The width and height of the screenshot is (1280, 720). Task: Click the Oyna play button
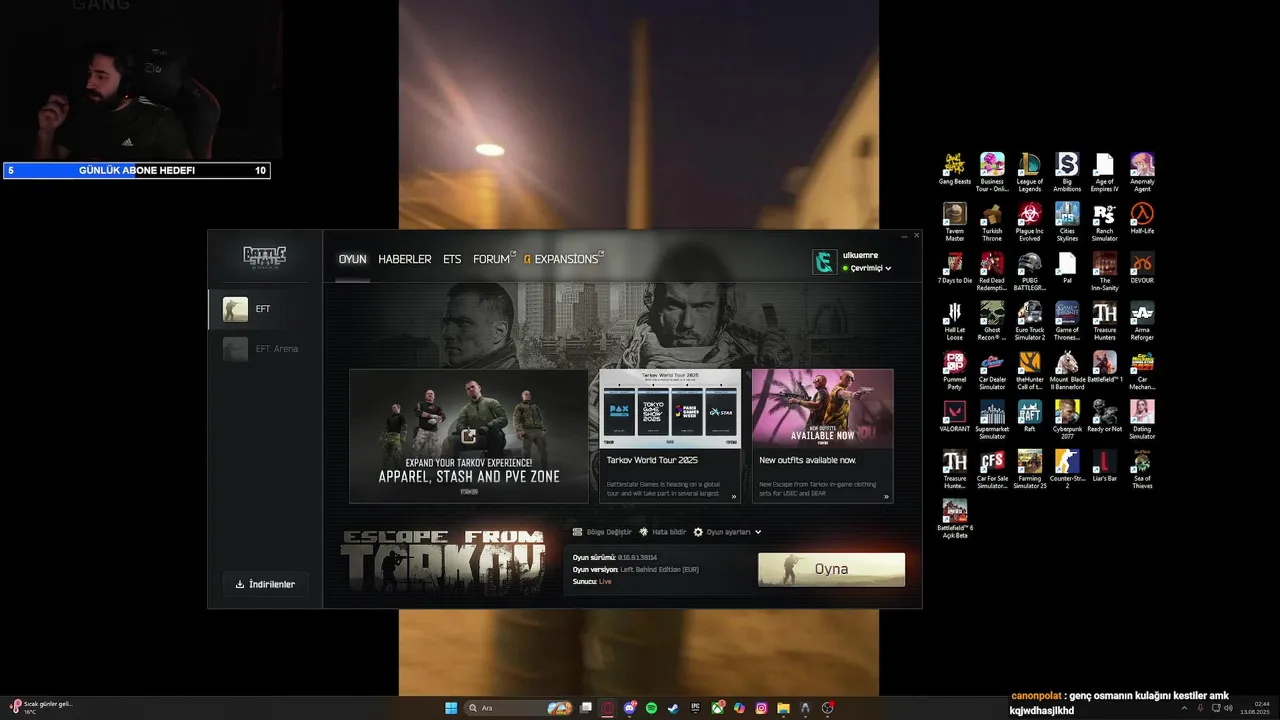831,569
